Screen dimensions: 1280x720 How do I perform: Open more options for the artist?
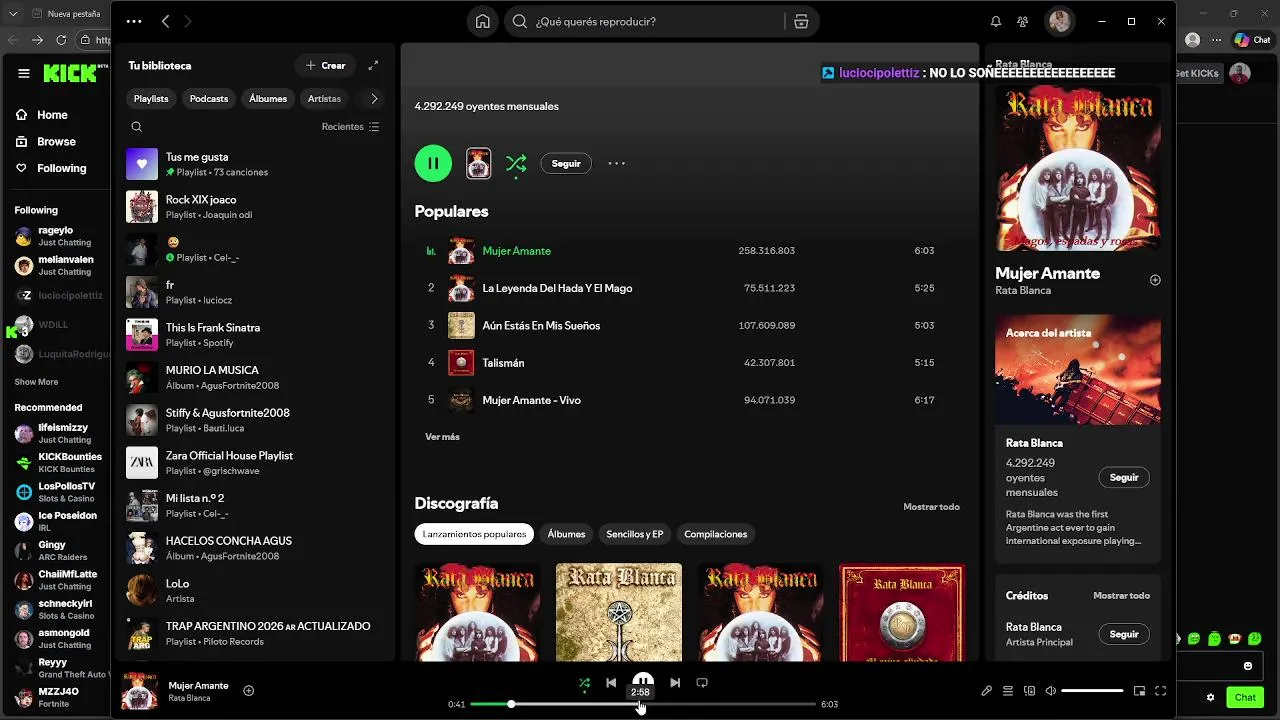coord(617,163)
